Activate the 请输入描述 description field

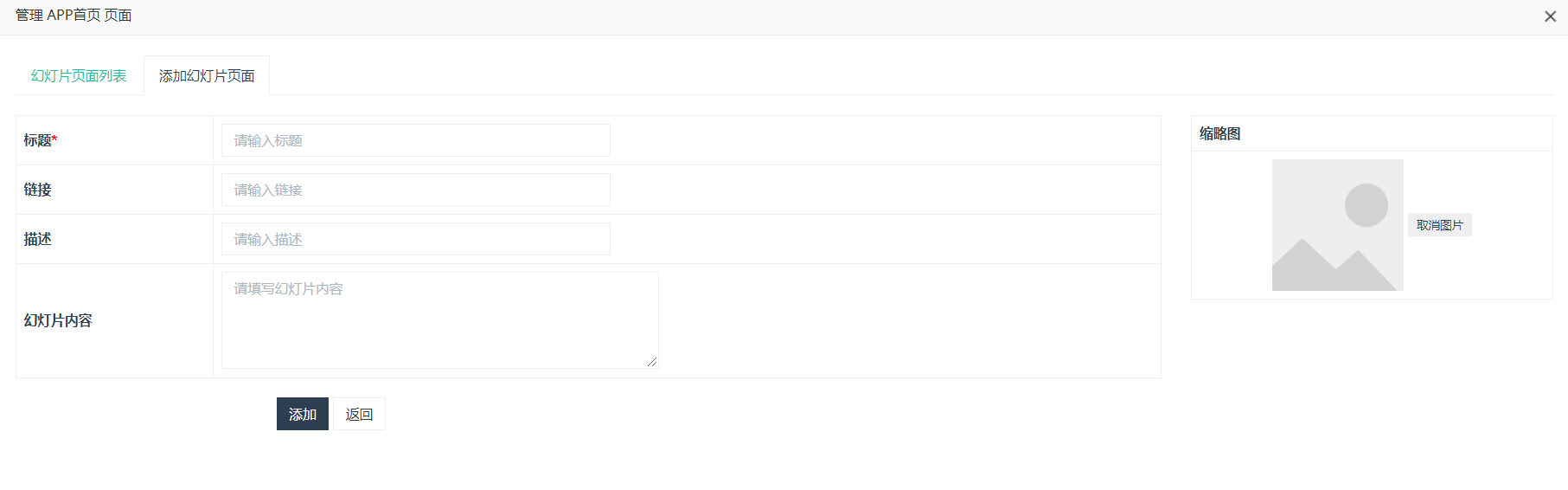416,239
